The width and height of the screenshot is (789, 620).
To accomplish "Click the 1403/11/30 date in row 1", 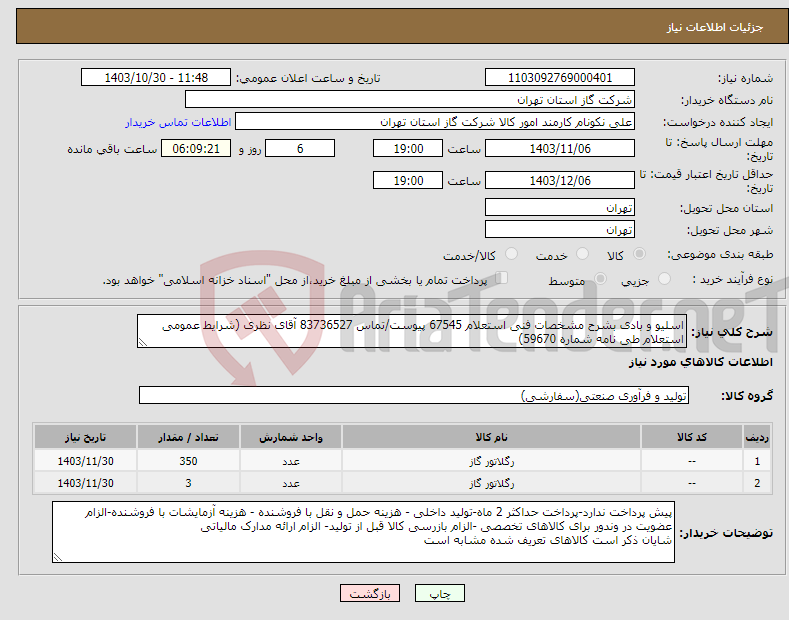I will [86, 461].
